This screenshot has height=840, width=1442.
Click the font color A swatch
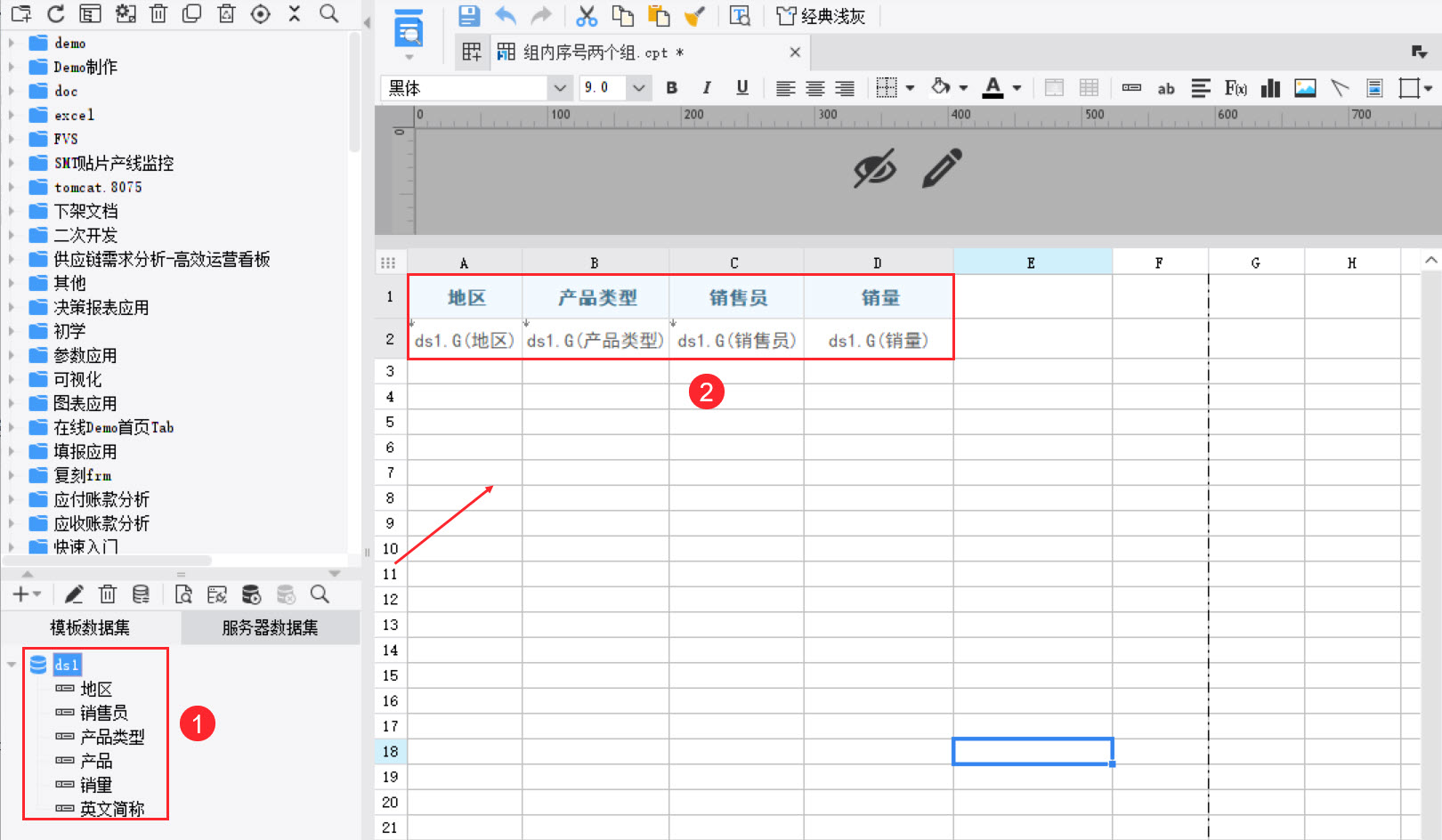(x=992, y=87)
